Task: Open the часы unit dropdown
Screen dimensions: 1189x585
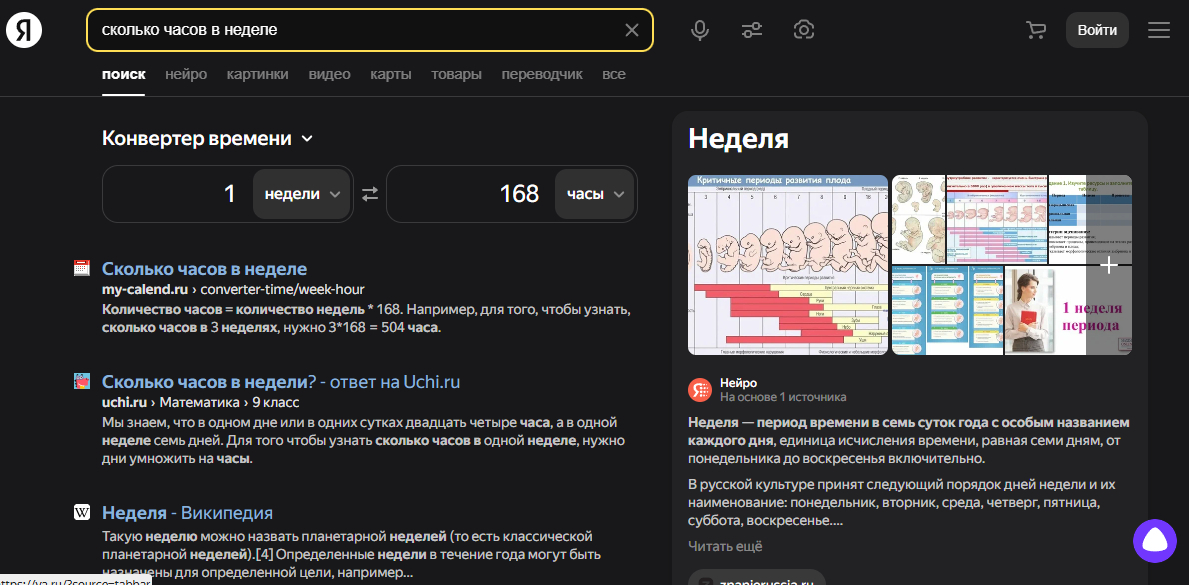Action: click(x=595, y=194)
